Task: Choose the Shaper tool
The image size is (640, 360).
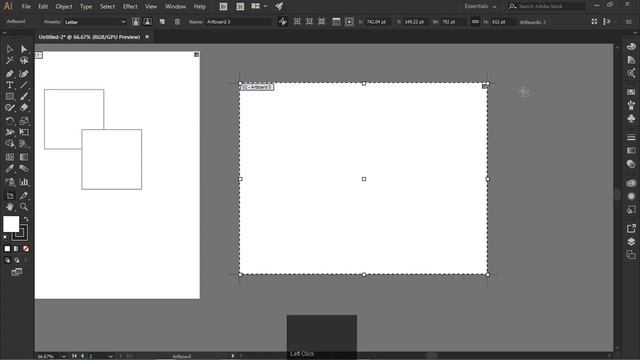Action: click(9, 108)
